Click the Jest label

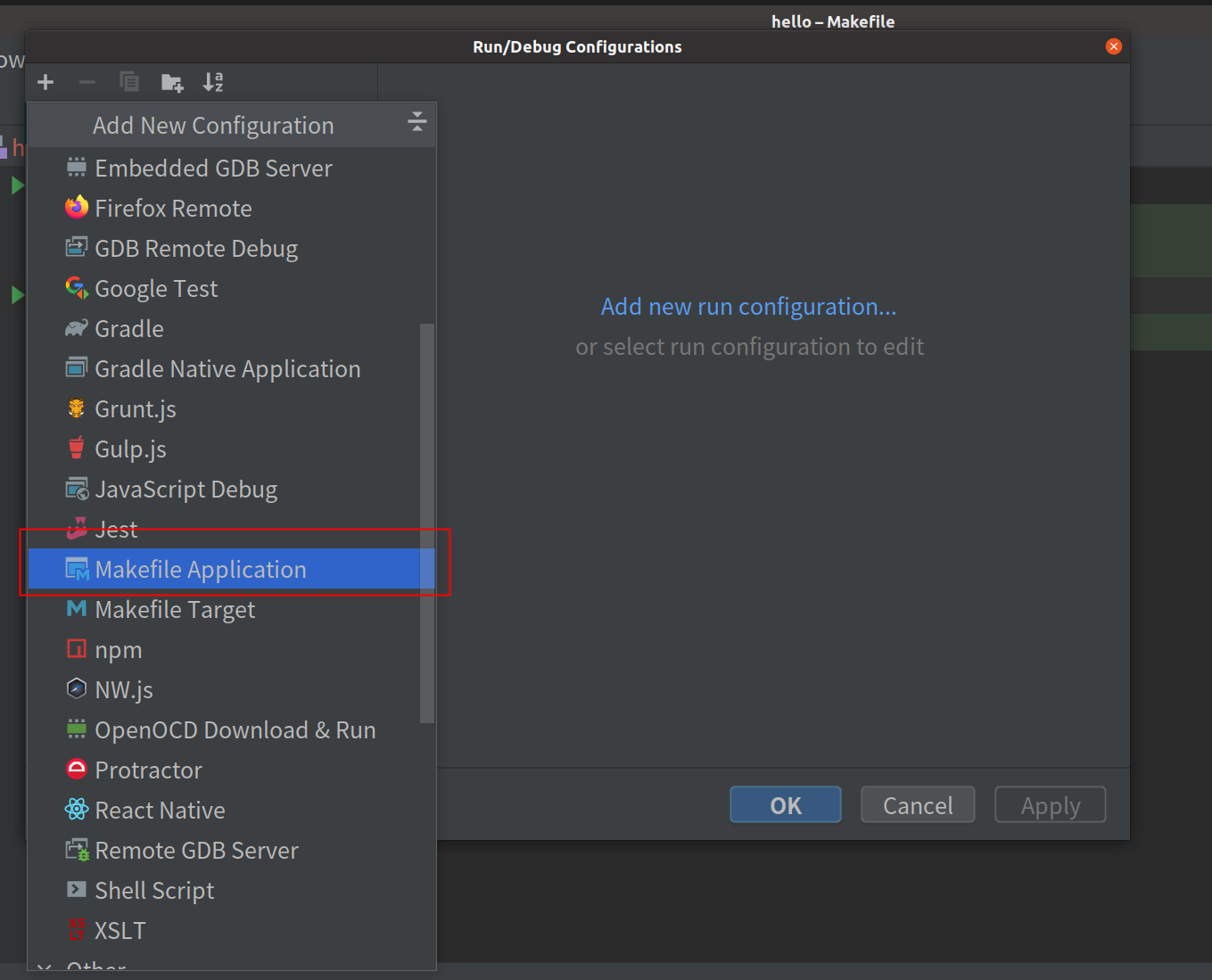tap(116, 530)
